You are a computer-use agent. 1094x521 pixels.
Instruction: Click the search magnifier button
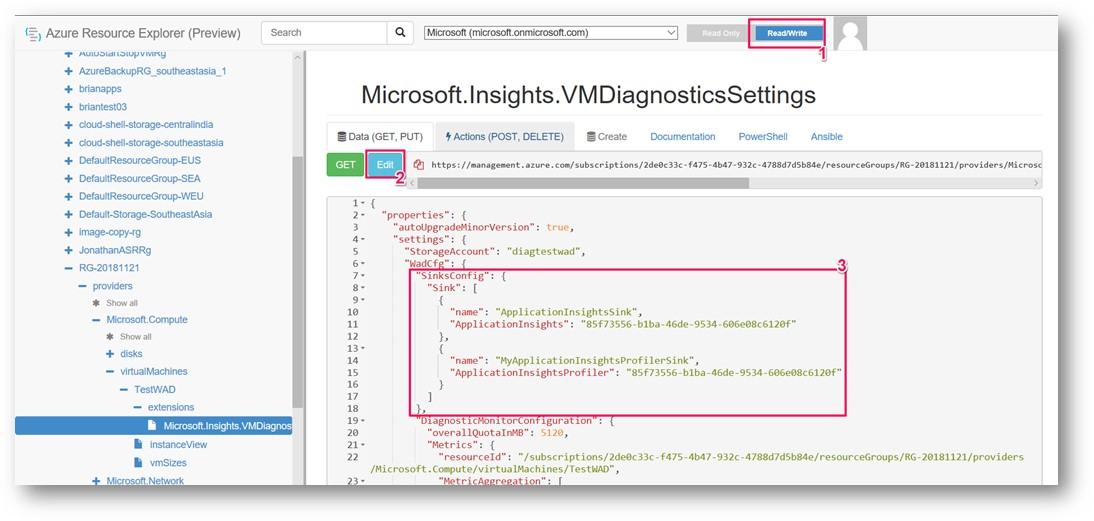click(400, 33)
